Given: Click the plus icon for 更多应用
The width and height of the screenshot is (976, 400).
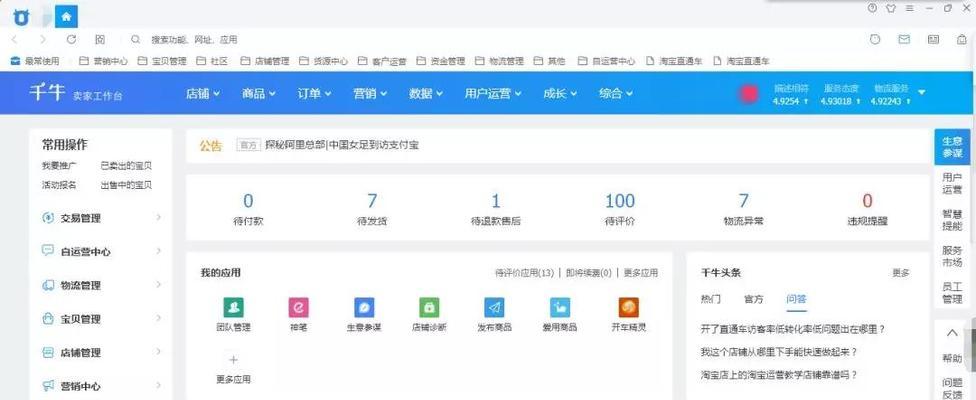Looking at the screenshot, I should [x=233, y=360].
